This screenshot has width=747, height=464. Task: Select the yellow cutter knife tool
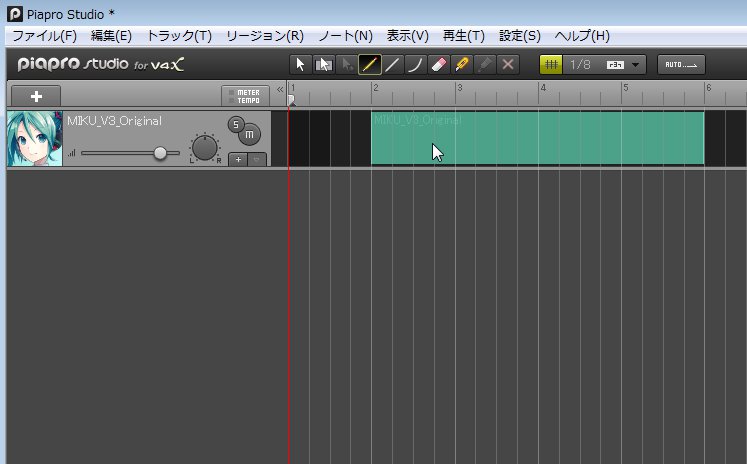coord(461,65)
